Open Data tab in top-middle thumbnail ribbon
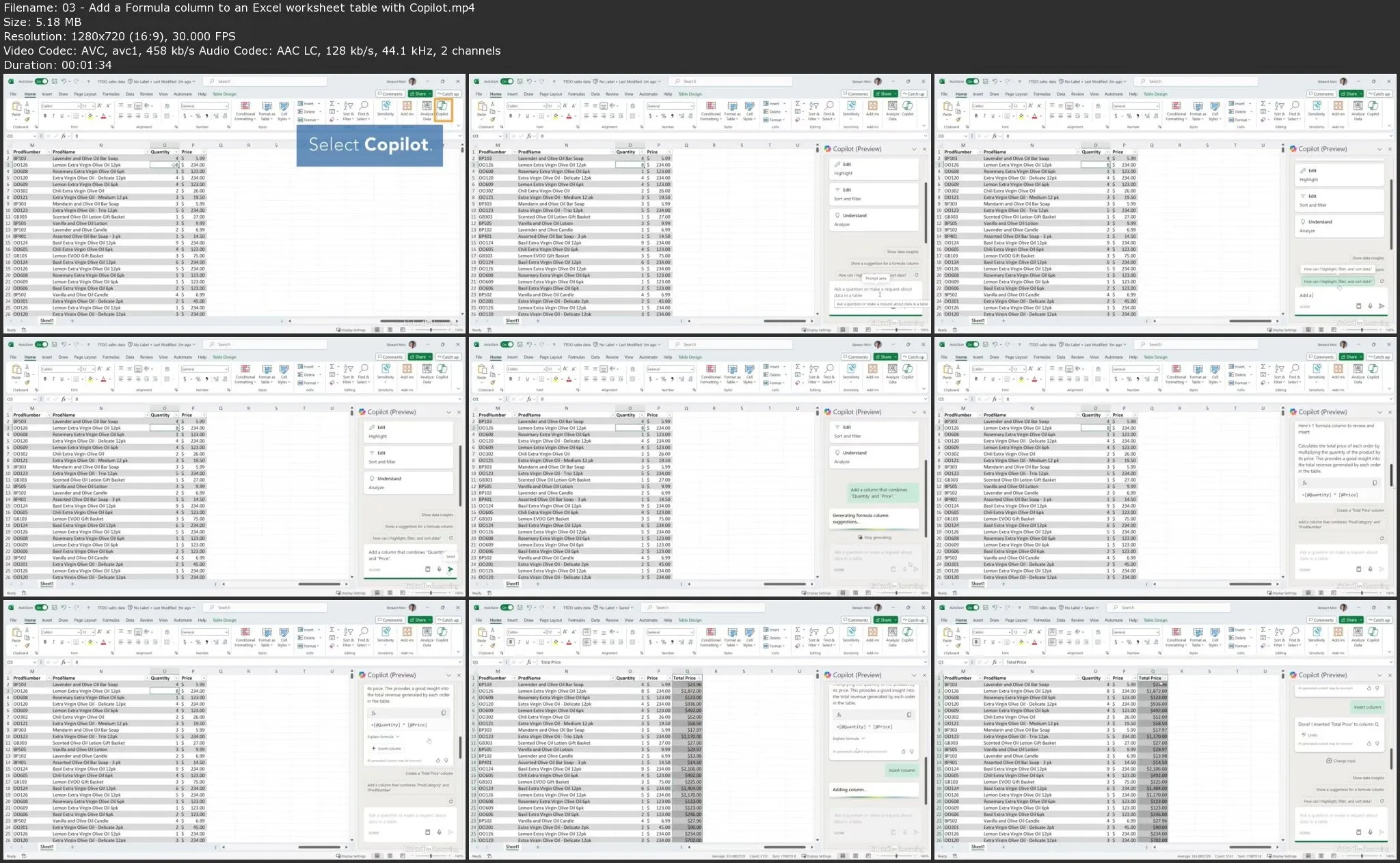Screen dimensions: 1400x863 (x=595, y=94)
